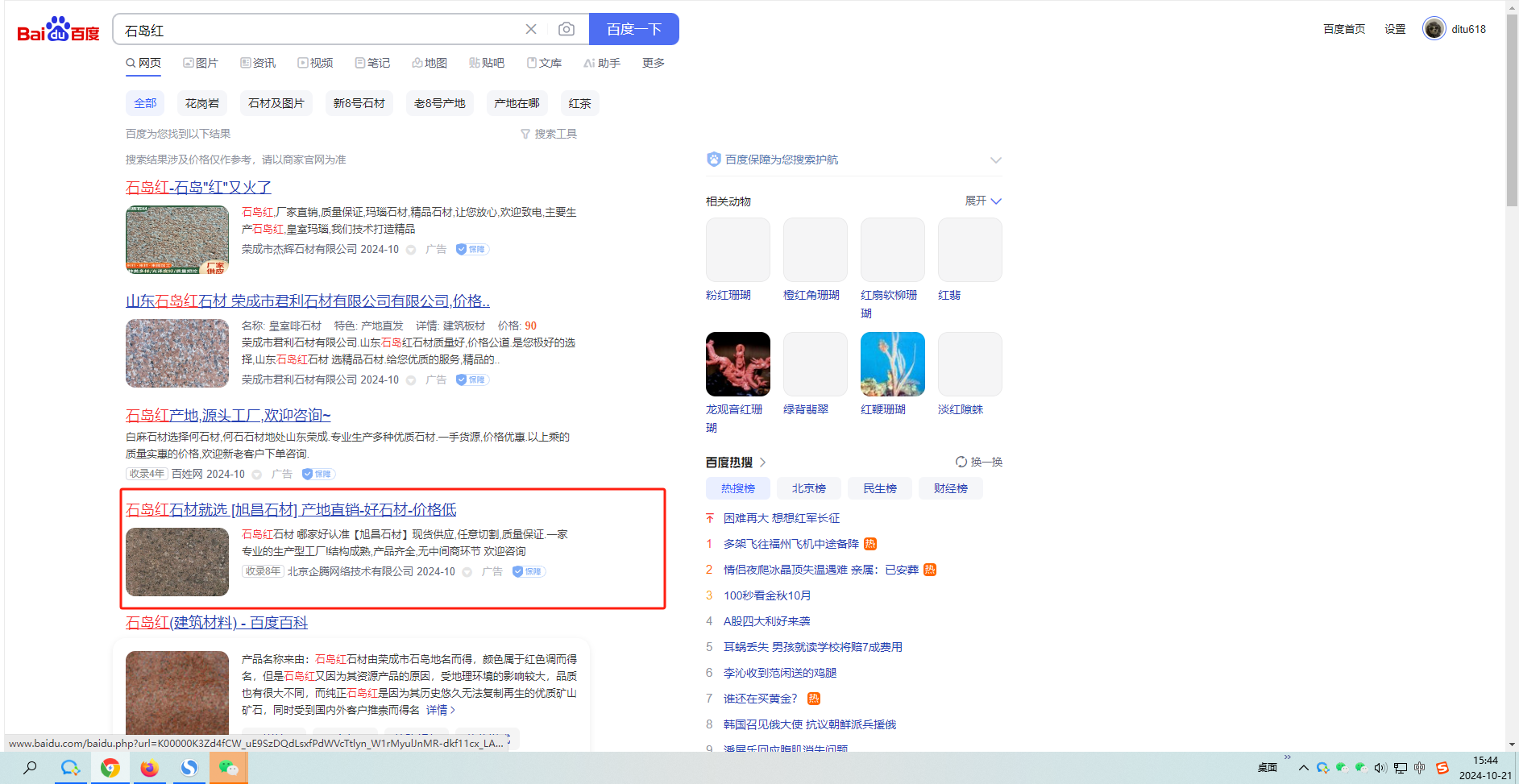Switch to the 地图 search tab

430,63
